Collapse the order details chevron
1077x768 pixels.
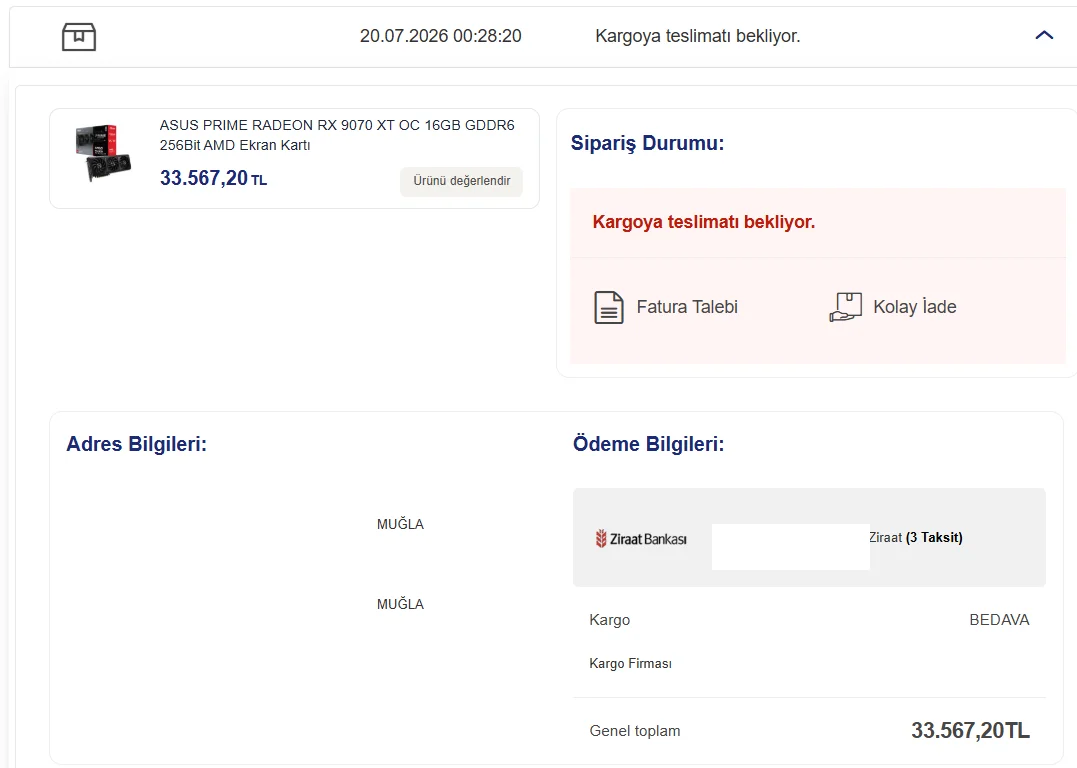tap(1044, 35)
